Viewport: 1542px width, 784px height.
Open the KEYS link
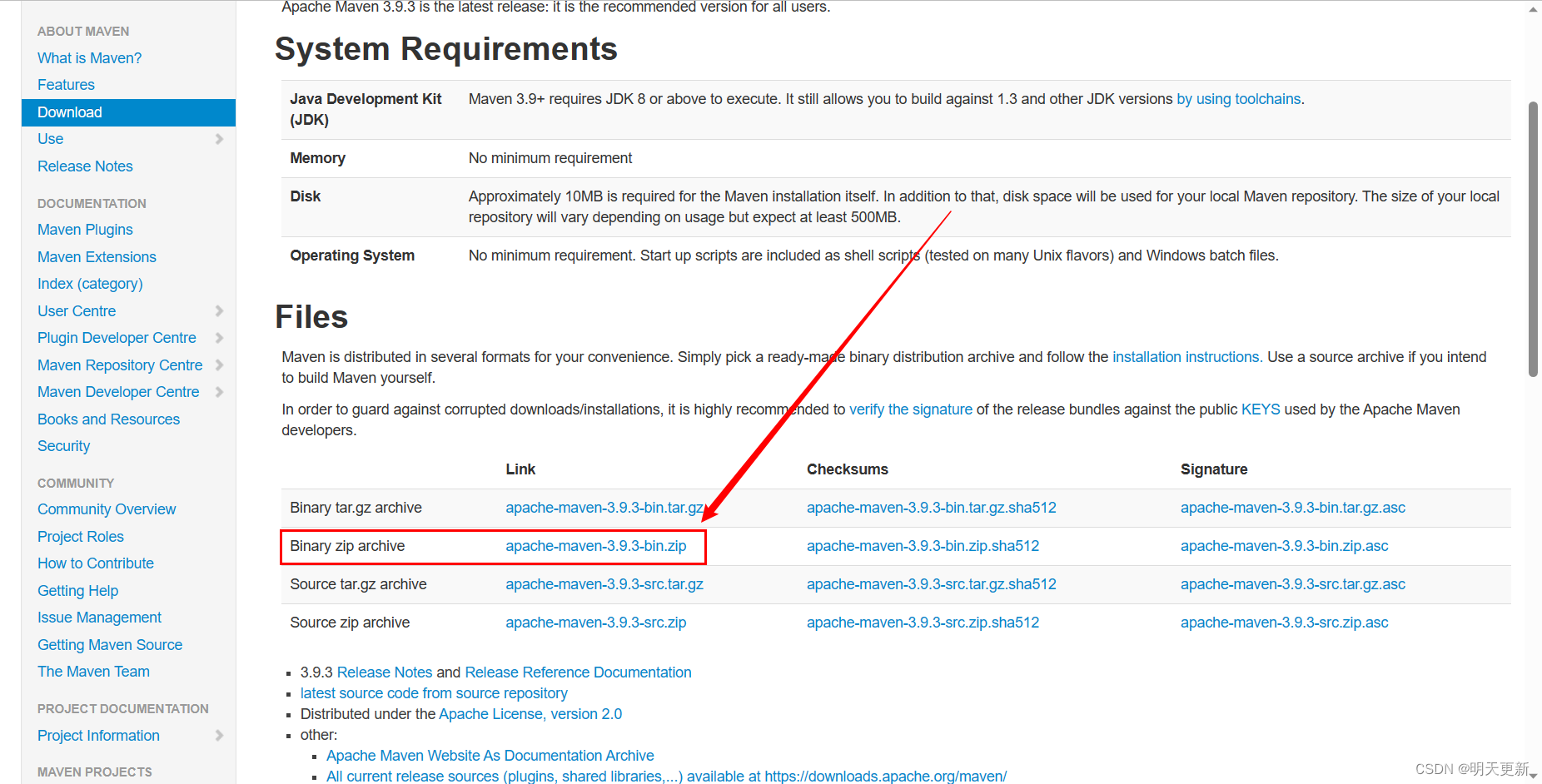click(x=1261, y=409)
